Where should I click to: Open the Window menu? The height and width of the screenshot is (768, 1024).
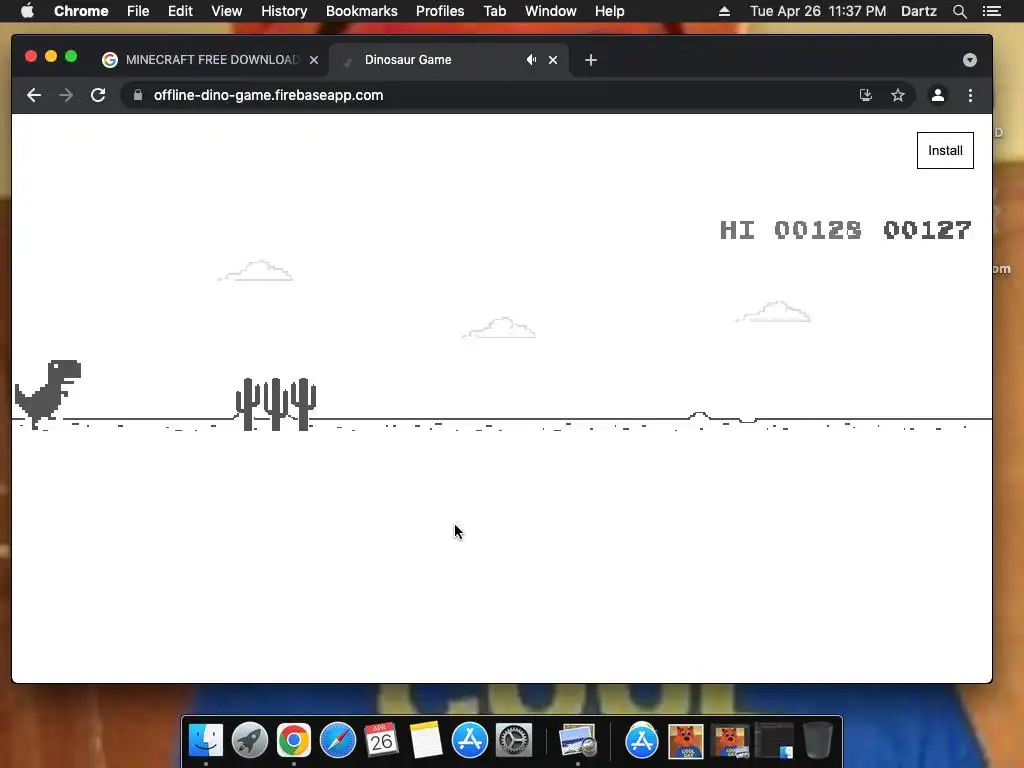[x=551, y=11]
